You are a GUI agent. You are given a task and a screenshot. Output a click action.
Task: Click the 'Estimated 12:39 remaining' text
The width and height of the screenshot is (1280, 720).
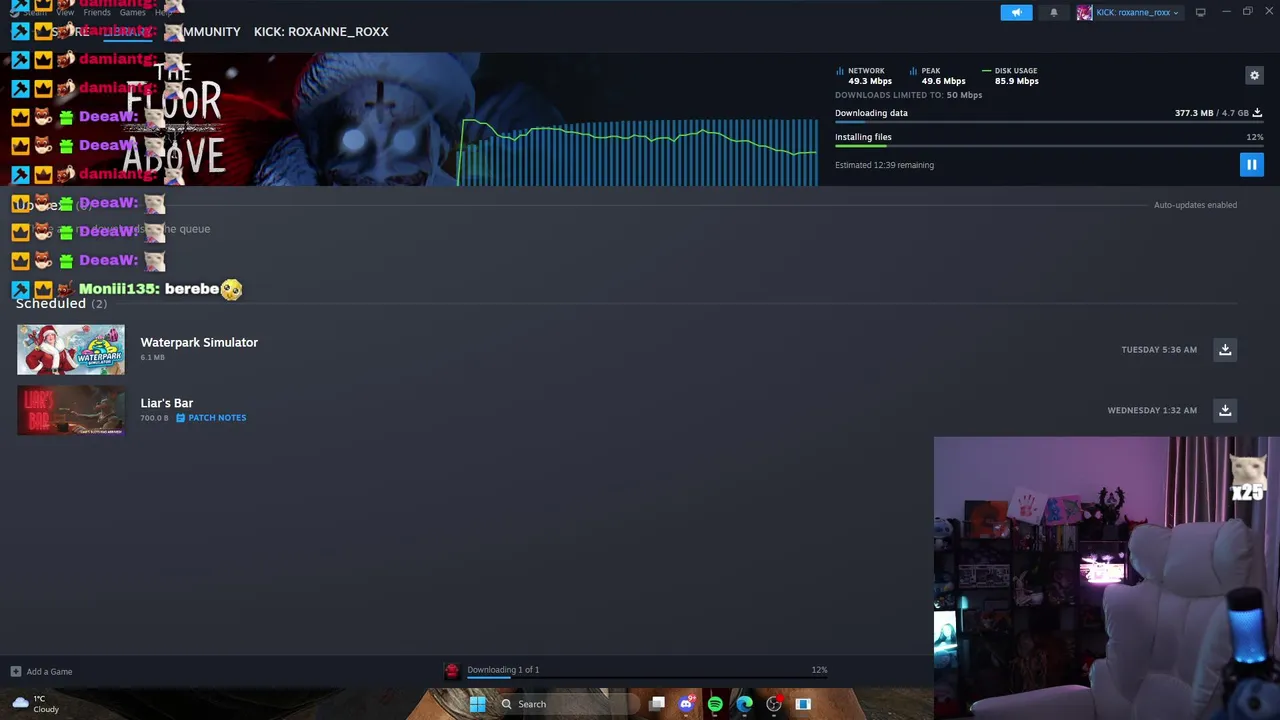tap(884, 165)
